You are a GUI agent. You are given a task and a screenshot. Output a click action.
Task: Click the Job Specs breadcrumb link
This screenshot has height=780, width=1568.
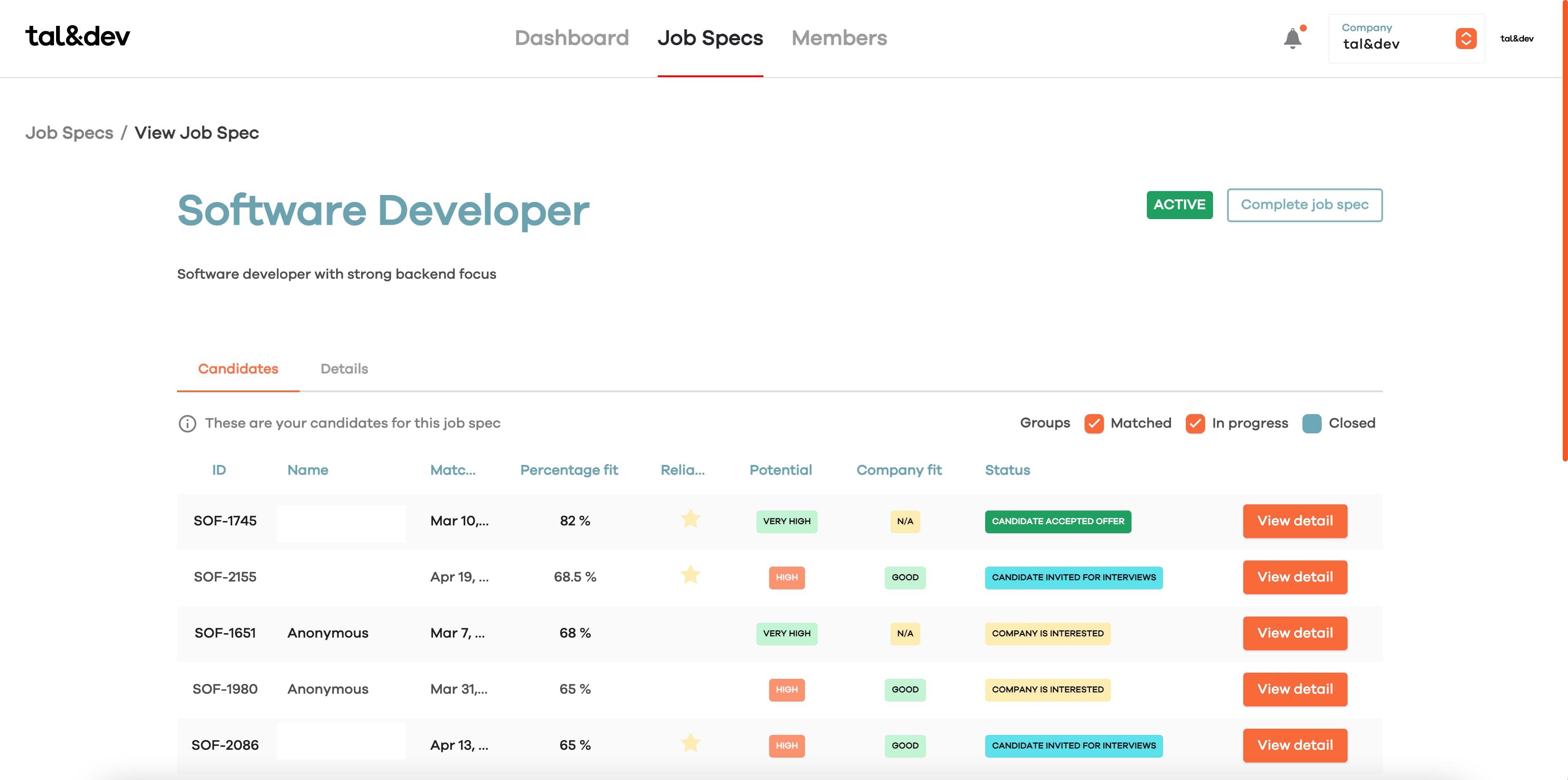tap(69, 133)
